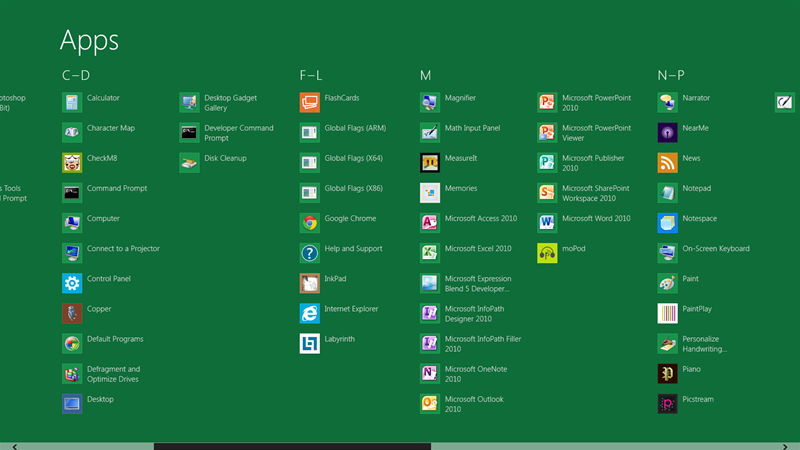Open Default Programs icon
This screenshot has width=800, height=450.
(72, 343)
